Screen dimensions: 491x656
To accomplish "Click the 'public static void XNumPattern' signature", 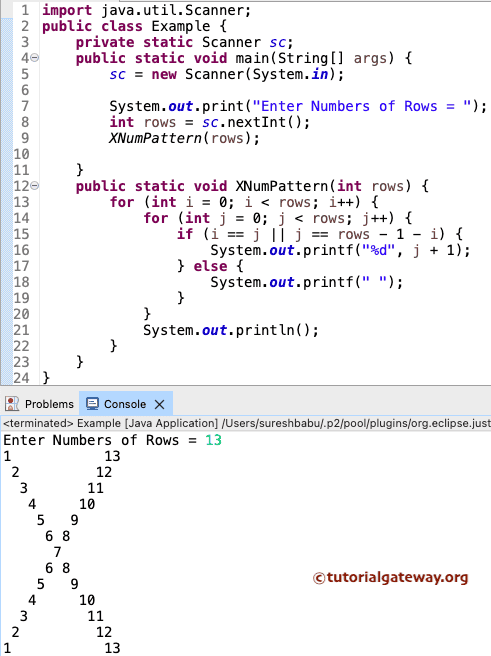I will click(252, 186).
